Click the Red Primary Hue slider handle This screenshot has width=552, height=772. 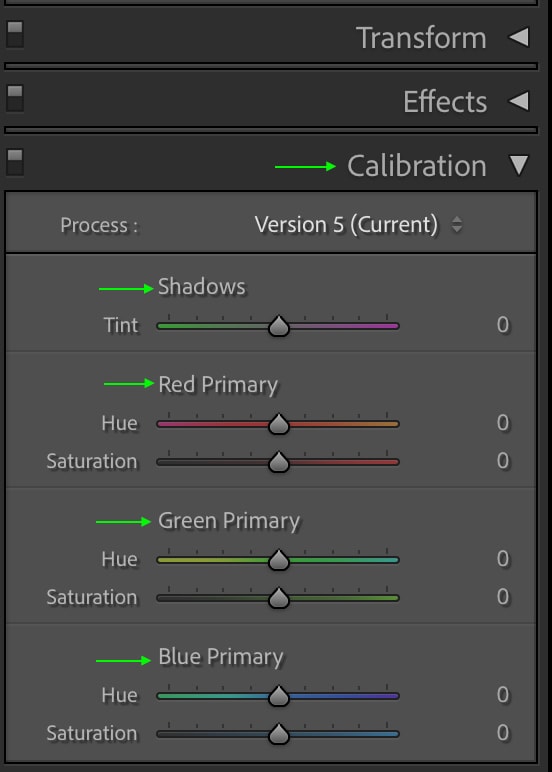point(279,424)
